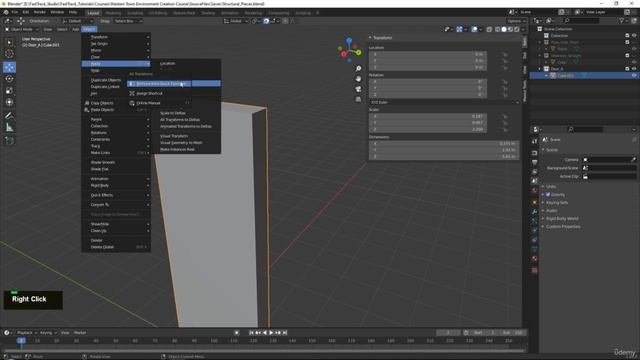Hide Cube.001 with its eye icon

click(634, 76)
